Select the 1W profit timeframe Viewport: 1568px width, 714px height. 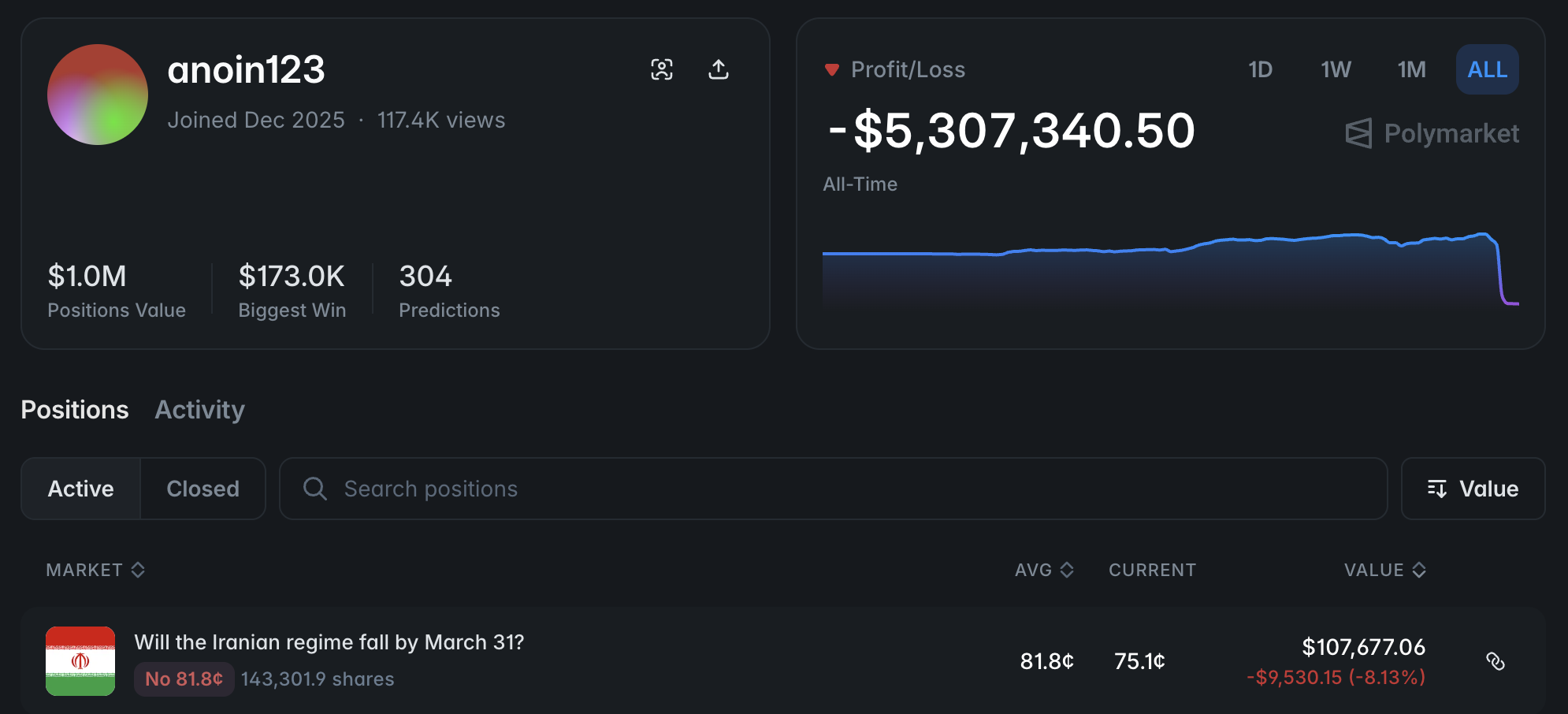click(x=1336, y=69)
